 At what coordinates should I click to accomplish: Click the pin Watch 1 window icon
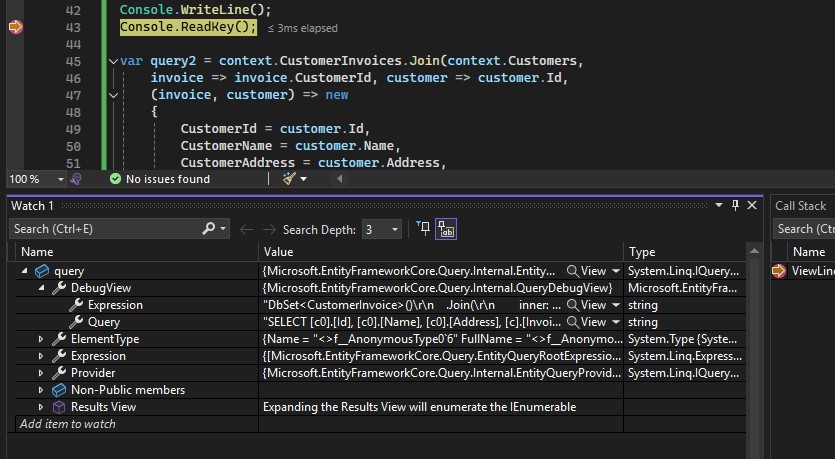pos(736,205)
